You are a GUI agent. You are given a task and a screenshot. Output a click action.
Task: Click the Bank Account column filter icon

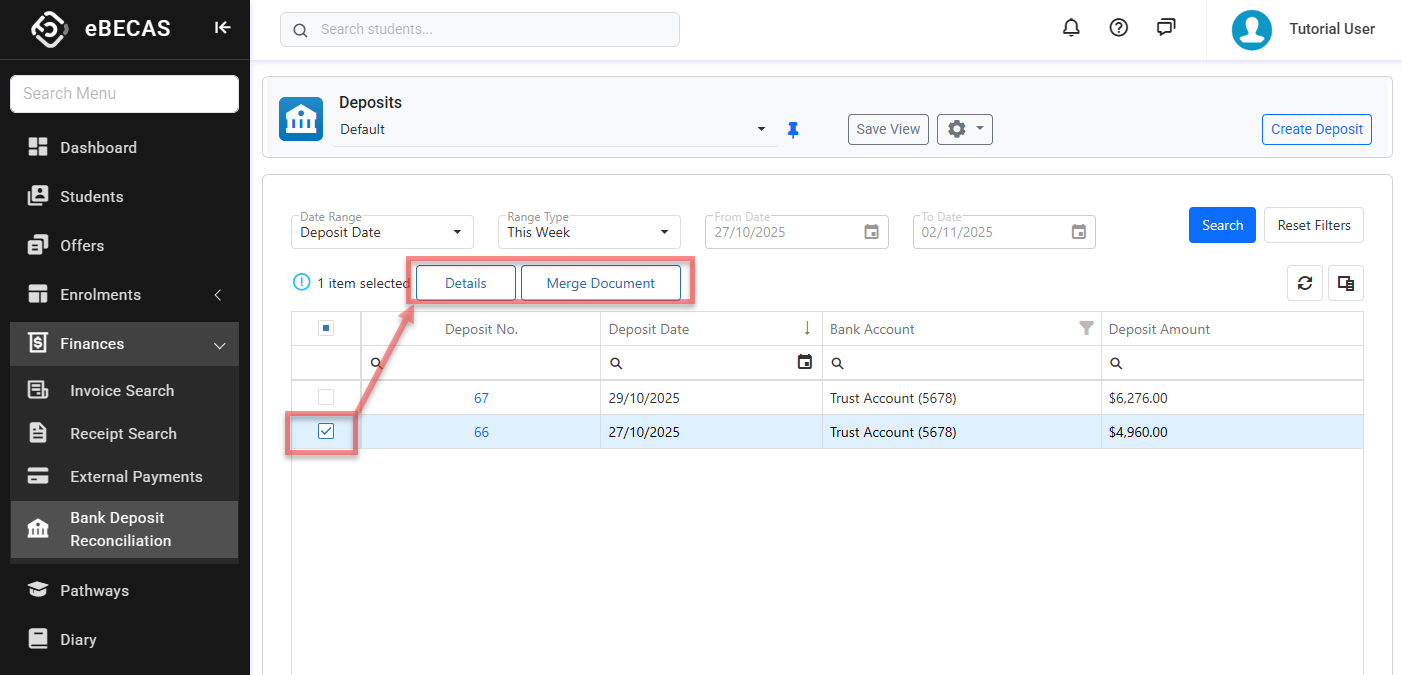tap(1086, 328)
